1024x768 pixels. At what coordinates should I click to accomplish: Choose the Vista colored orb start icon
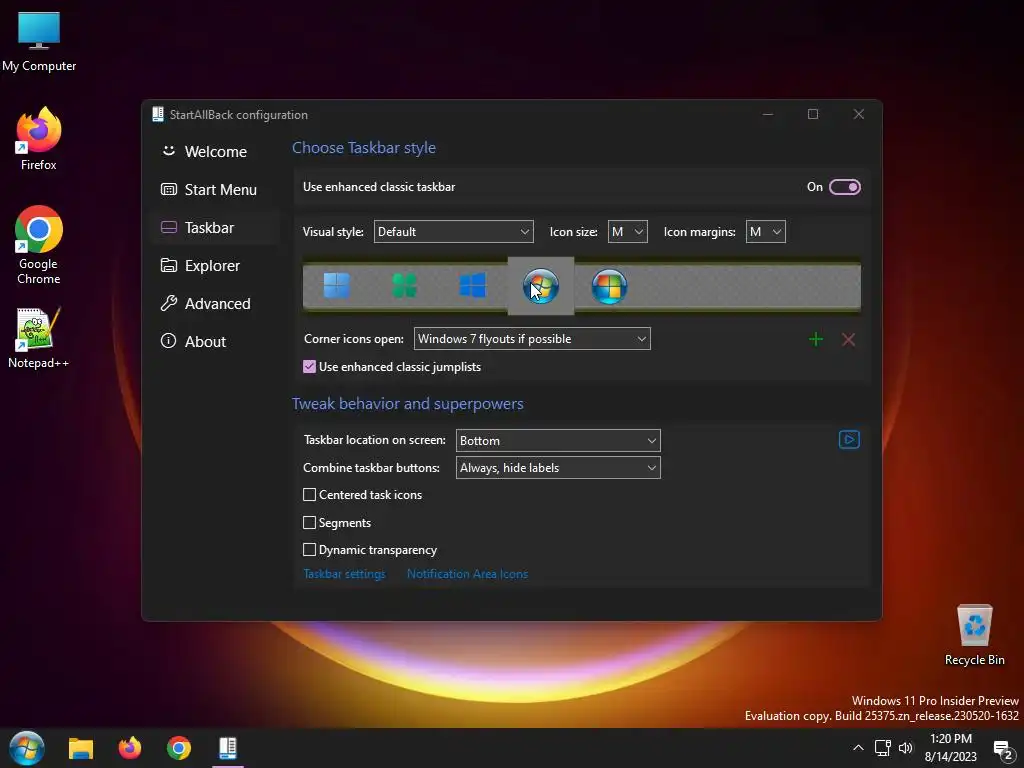[609, 286]
